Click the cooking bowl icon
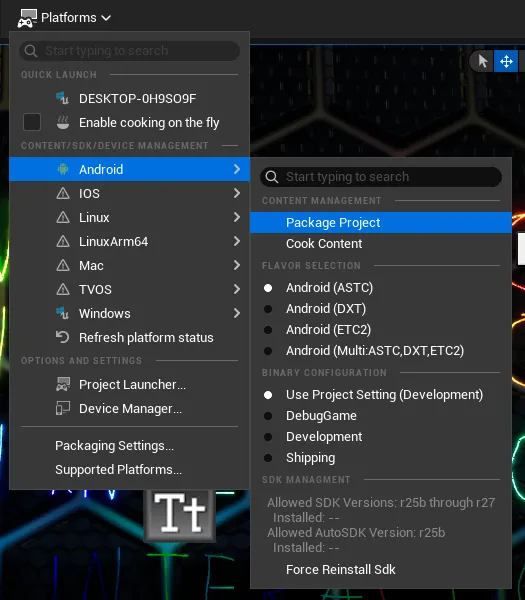Image resolution: width=525 pixels, height=600 pixels. coord(63,122)
